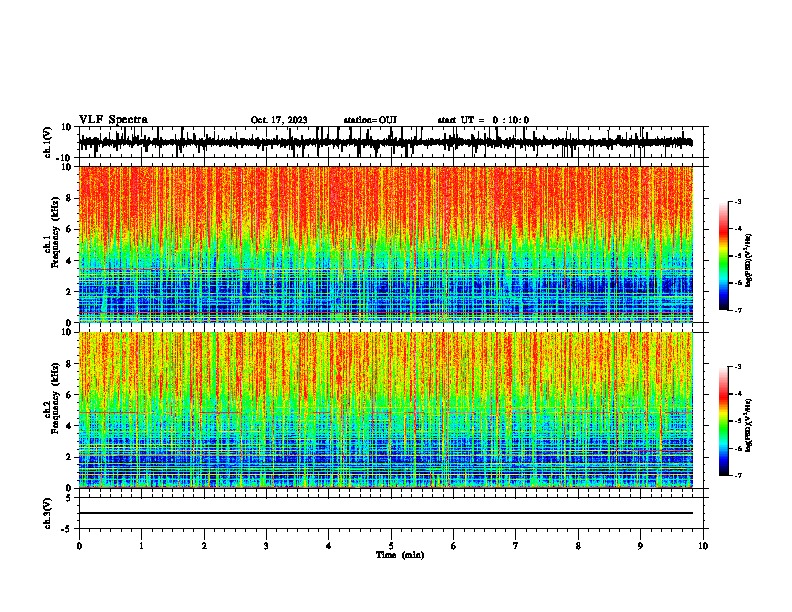792x612 pixels.
Task: Click the "station=OUI" header label
Action: [x=370, y=120]
